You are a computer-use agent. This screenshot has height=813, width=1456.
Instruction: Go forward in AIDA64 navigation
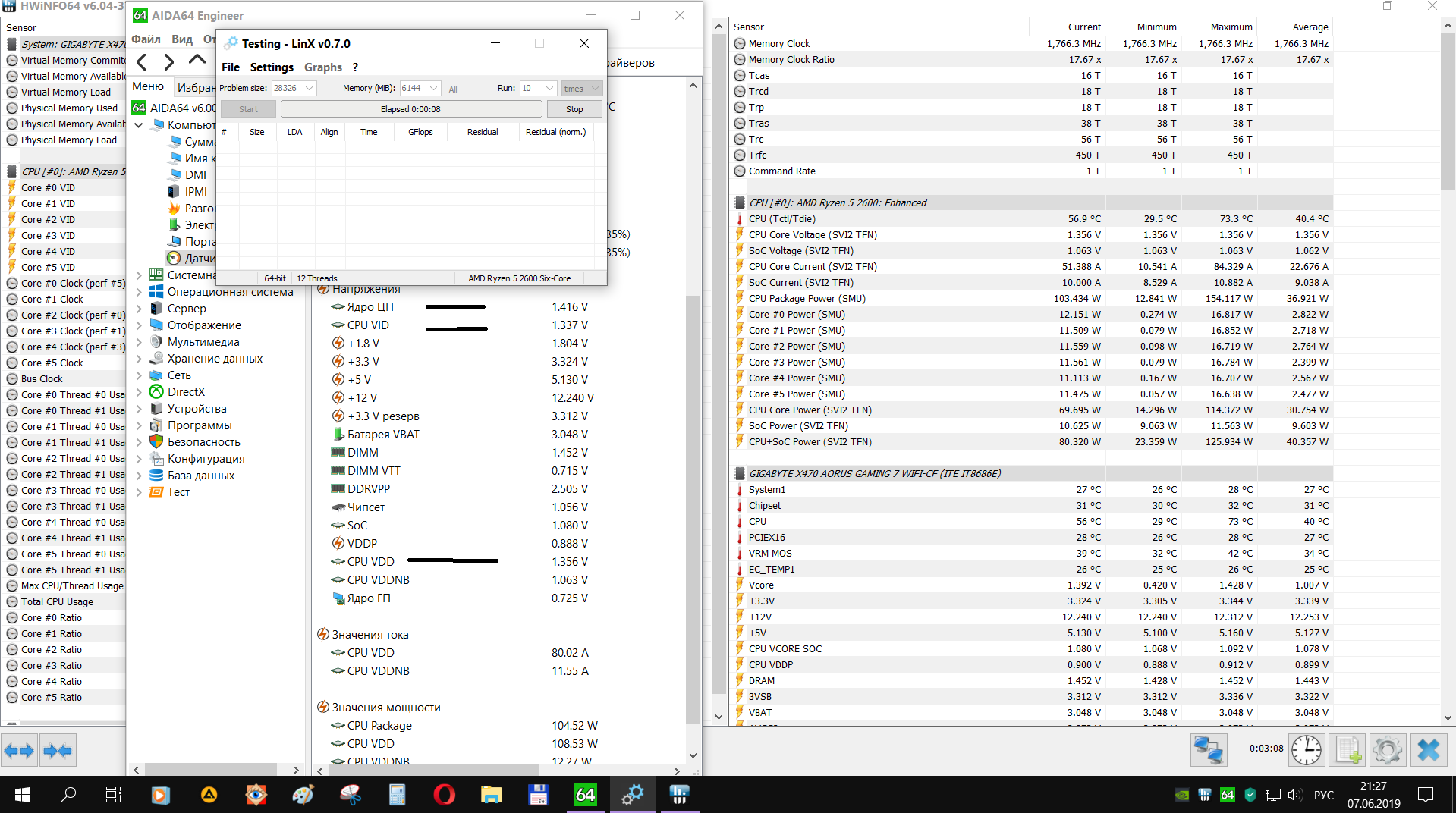[169, 62]
